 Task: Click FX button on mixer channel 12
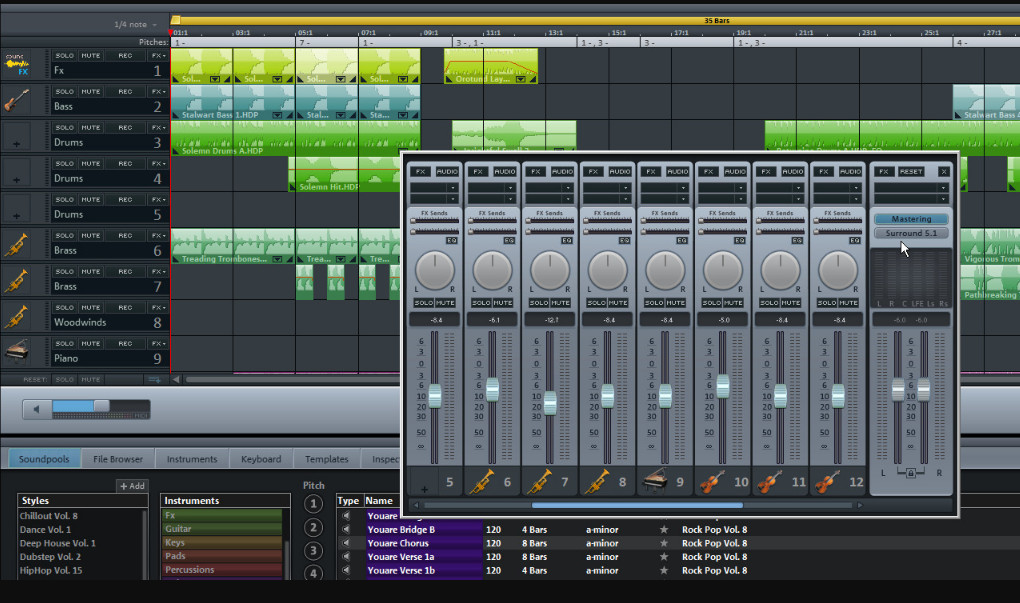coord(824,172)
